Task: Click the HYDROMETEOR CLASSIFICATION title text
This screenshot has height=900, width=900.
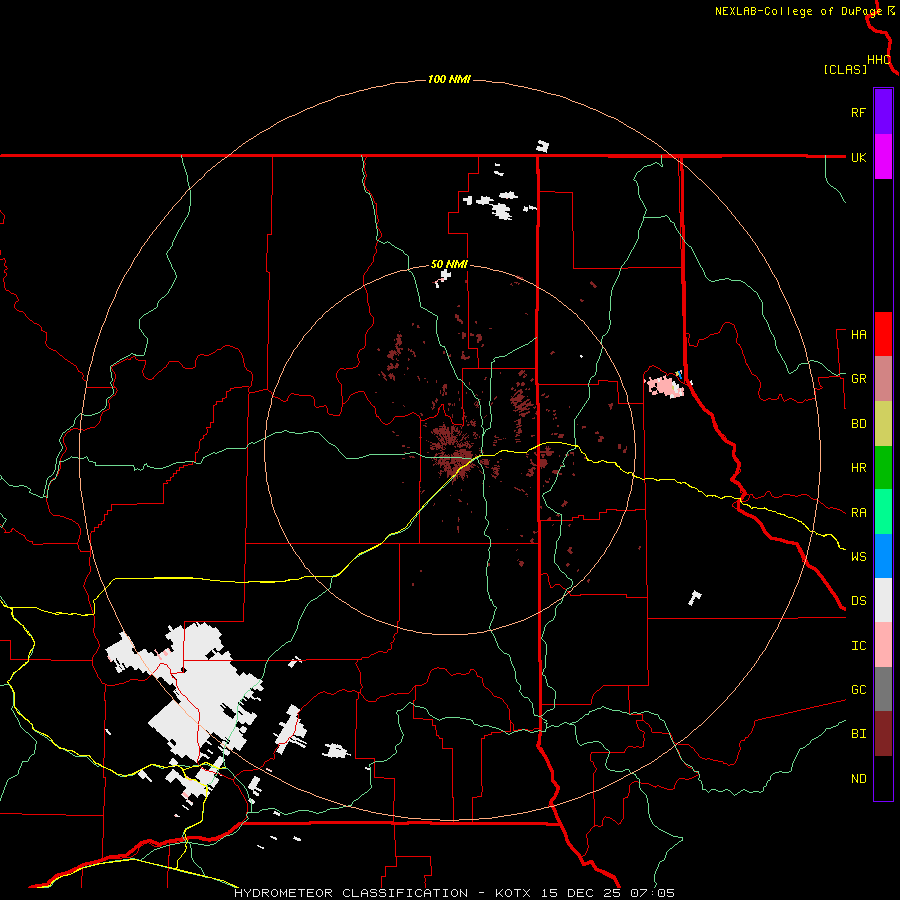Action: pos(351,893)
